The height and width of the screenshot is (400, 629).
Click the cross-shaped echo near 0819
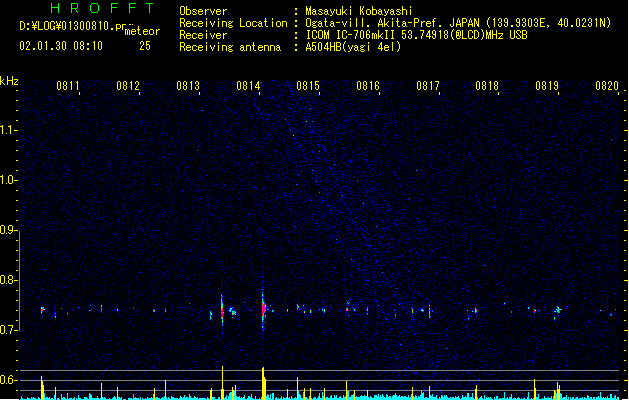click(557, 310)
